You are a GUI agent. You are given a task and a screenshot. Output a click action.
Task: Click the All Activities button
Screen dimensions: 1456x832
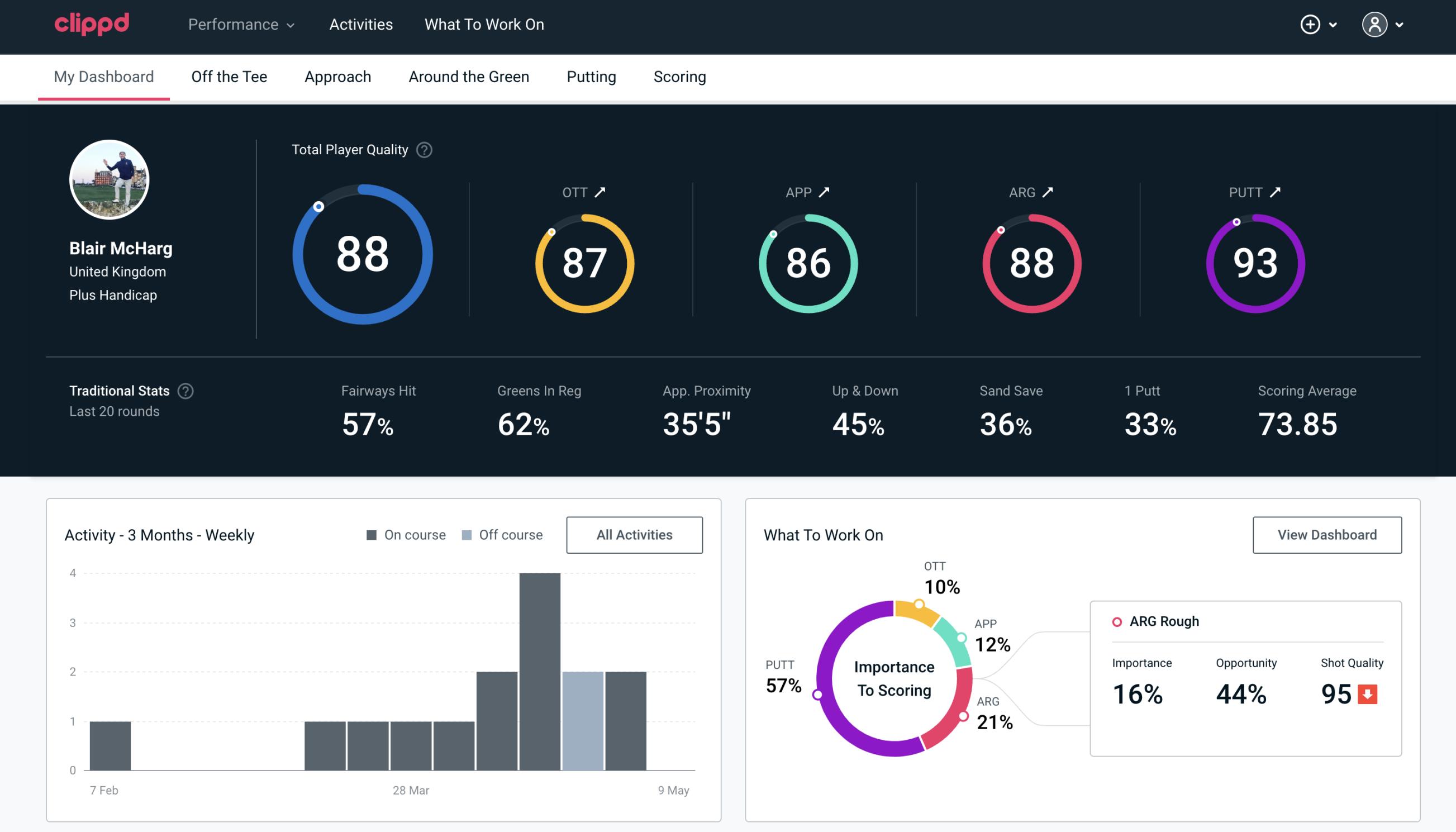coord(634,535)
